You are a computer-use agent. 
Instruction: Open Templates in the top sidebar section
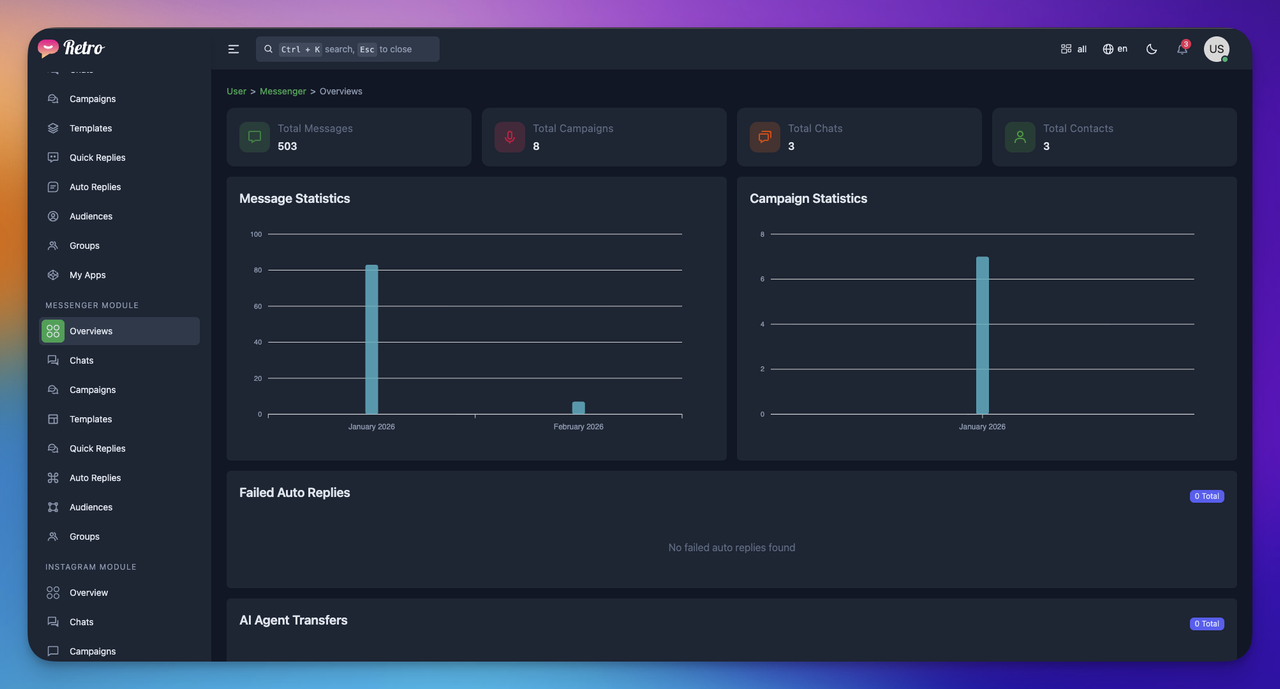120,128
